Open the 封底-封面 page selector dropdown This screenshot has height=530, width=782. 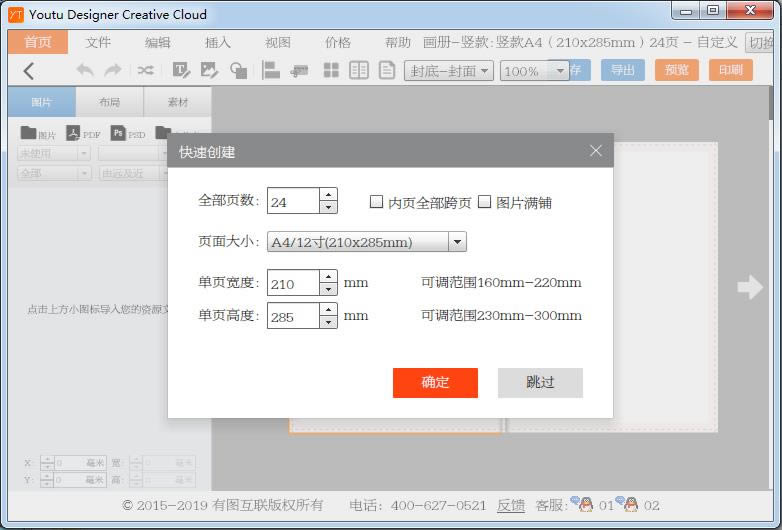449,71
